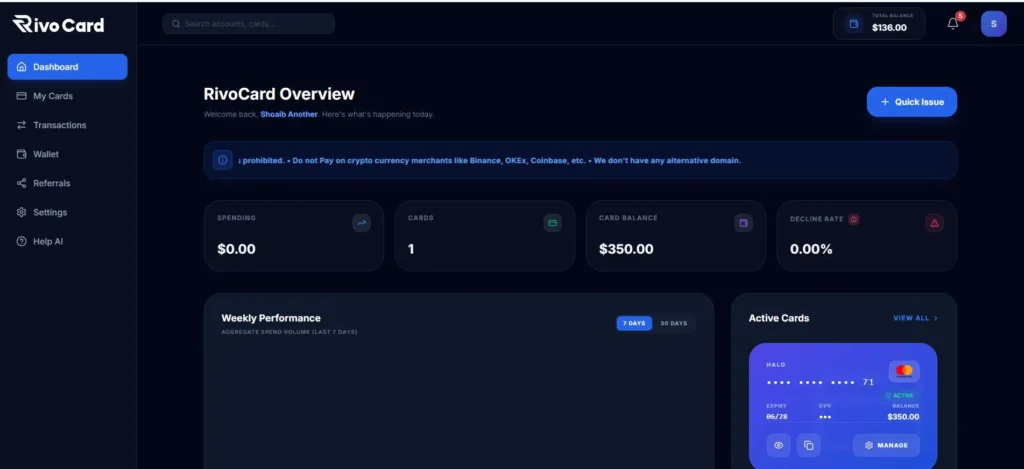Click the search accounts input field
This screenshot has height=469, width=1024.
248,24
